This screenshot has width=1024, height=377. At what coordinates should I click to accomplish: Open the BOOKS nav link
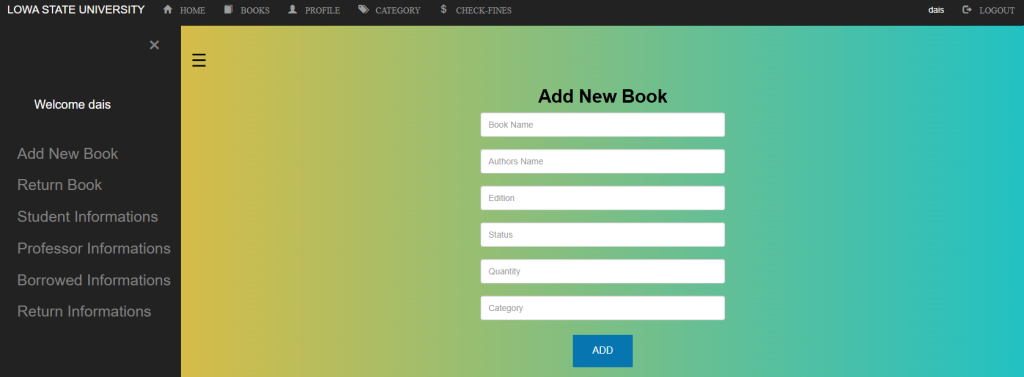pyautogui.click(x=255, y=10)
